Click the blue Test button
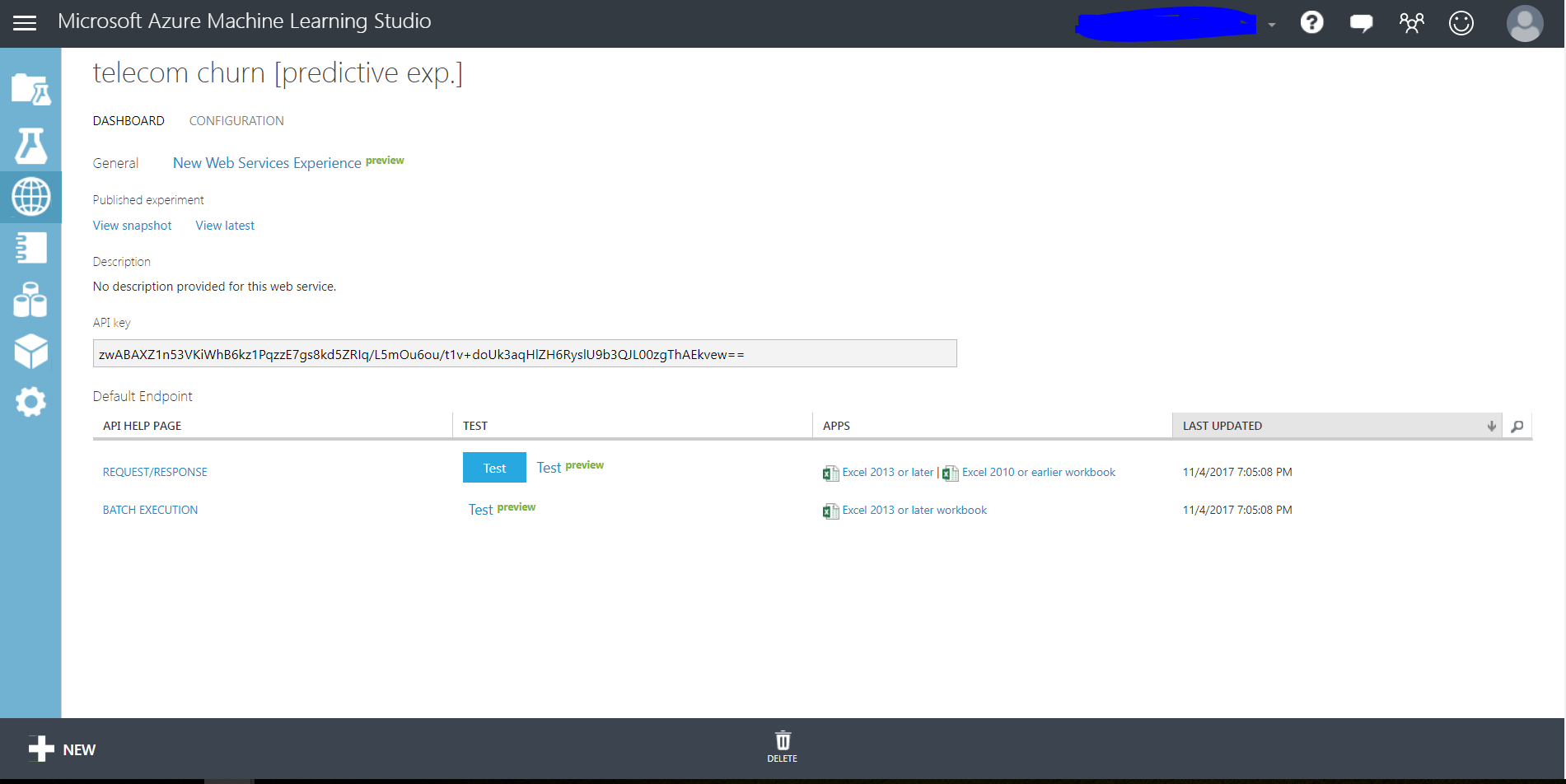The width and height of the screenshot is (1566, 784). coord(494,468)
